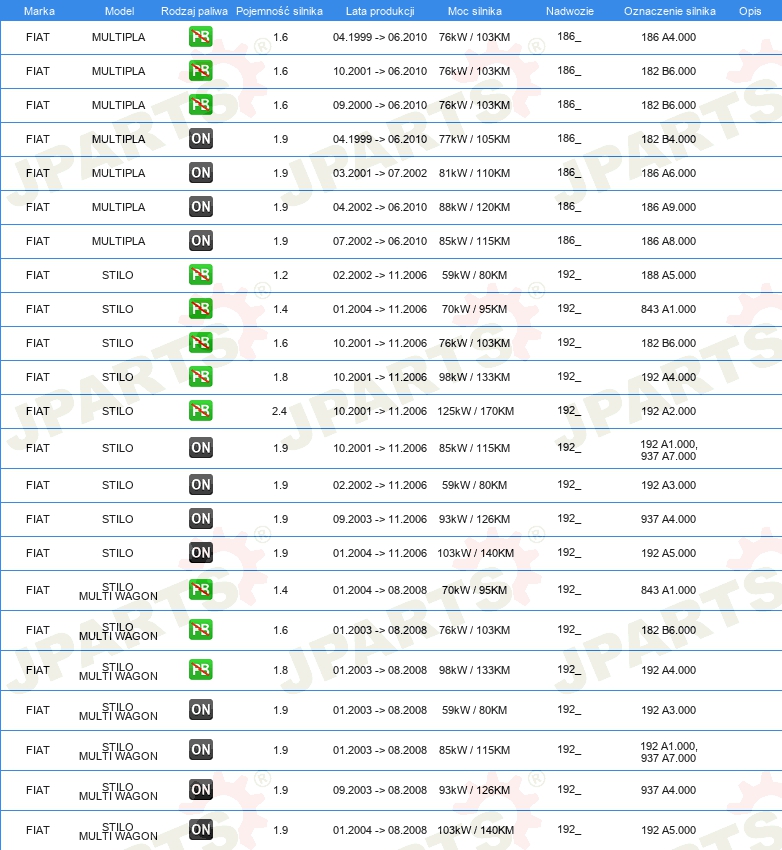Click petrol icon for Stilo 1.4 01.2004 -> 11.2006
Image resolution: width=782 pixels, height=850 pixels.
coord(201,309)
